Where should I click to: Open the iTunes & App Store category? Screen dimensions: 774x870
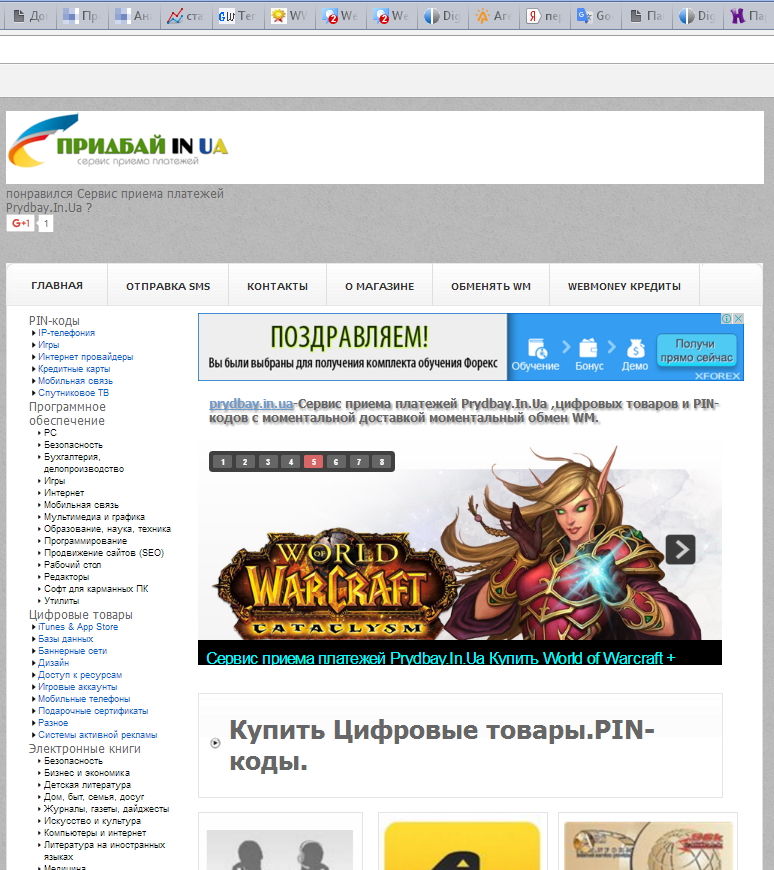[x=78, y=627]
